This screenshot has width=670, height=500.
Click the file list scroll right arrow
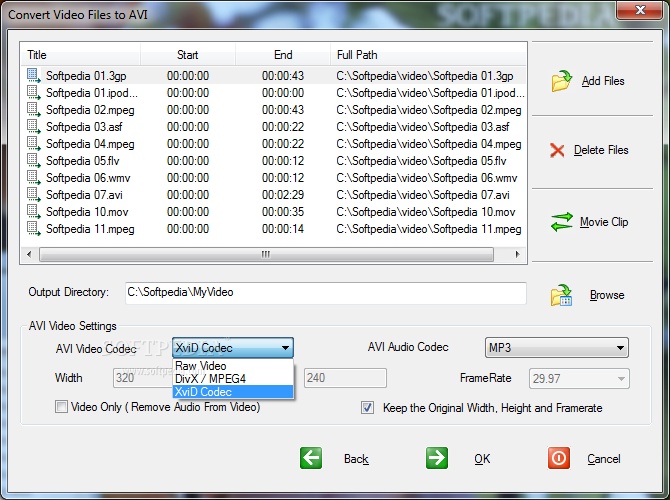click(x=517, y=255)
